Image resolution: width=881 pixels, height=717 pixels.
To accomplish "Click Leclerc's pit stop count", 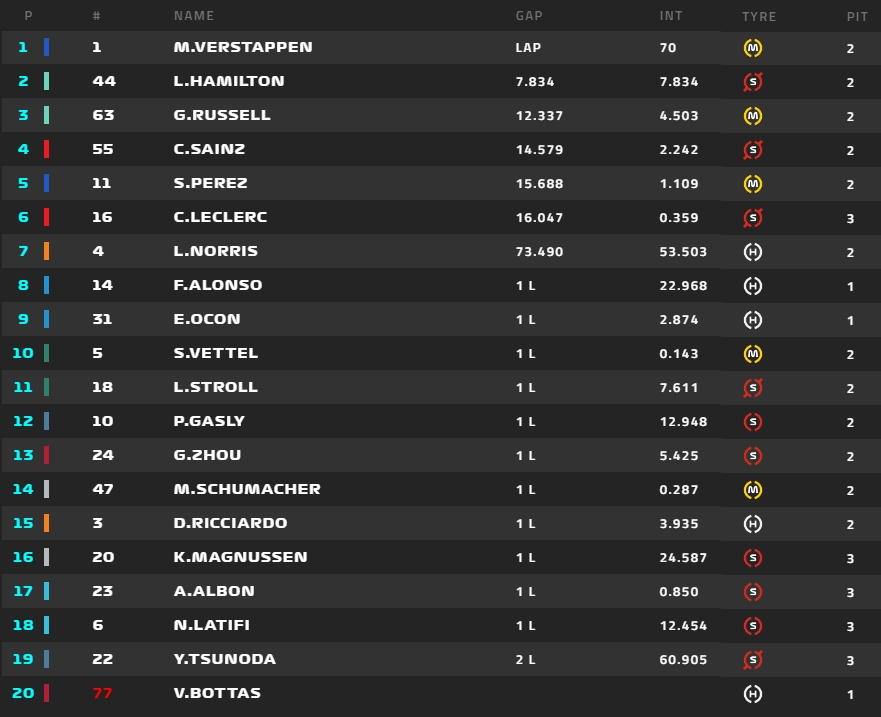I will pyautogui.click(x=850, y=218).
